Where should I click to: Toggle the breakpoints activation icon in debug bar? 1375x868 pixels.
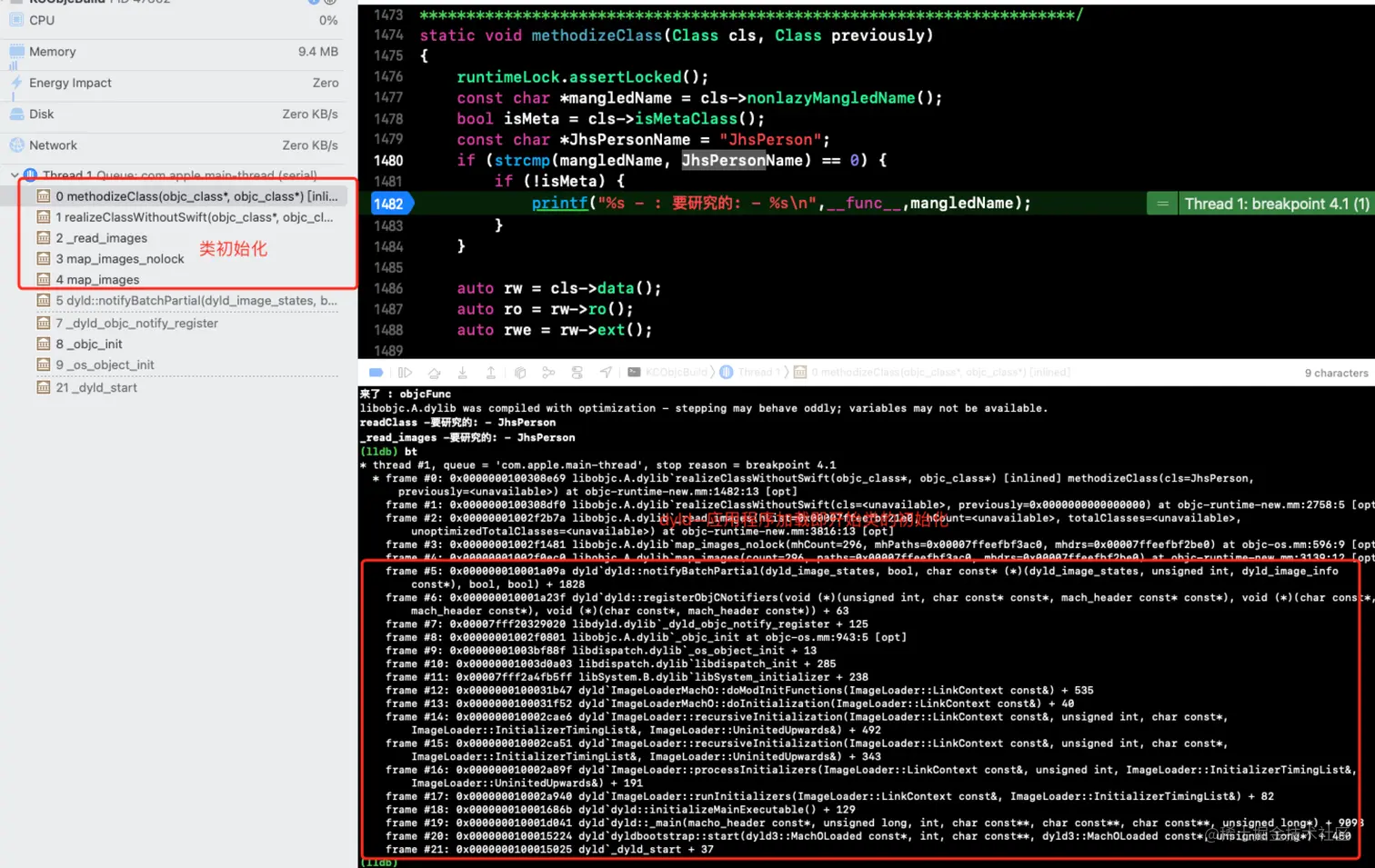376,373
